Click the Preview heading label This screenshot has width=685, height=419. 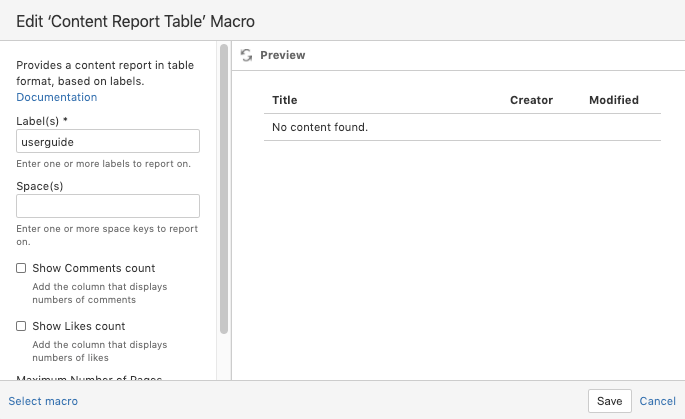pyautogui.click(x=283, y=56)
